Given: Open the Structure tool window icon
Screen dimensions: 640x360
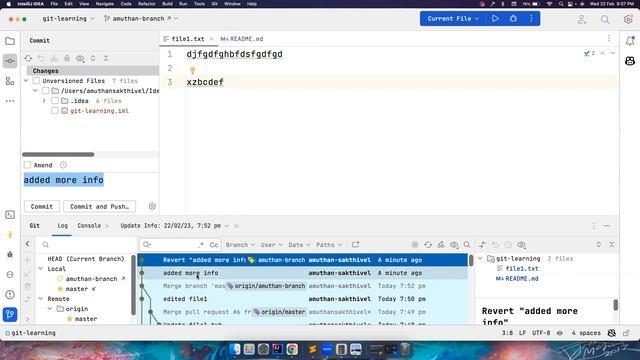Looking at the screenshot, I should 10,81.
